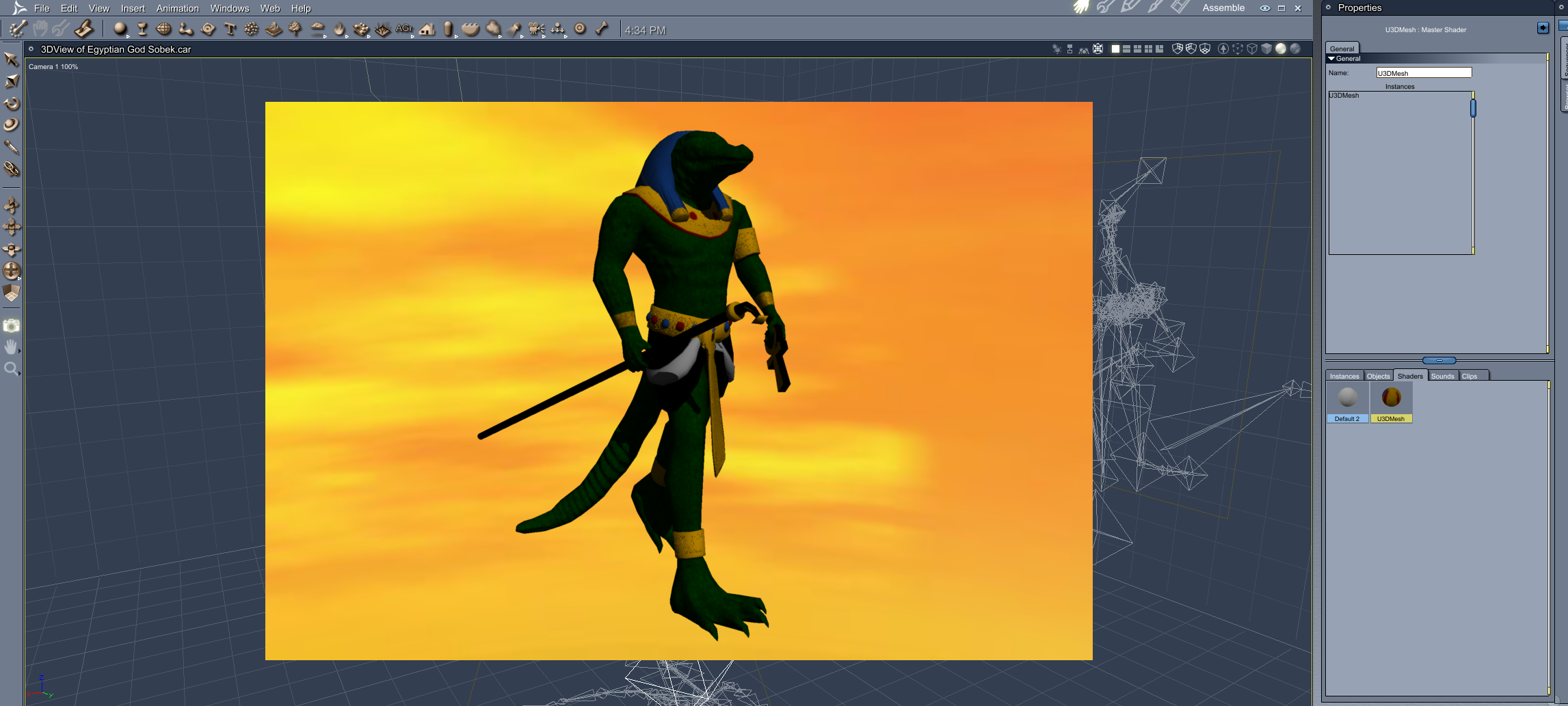
Task: Toggle the eye visibility icon near Assemble
Action: [x=1265, y=8]
